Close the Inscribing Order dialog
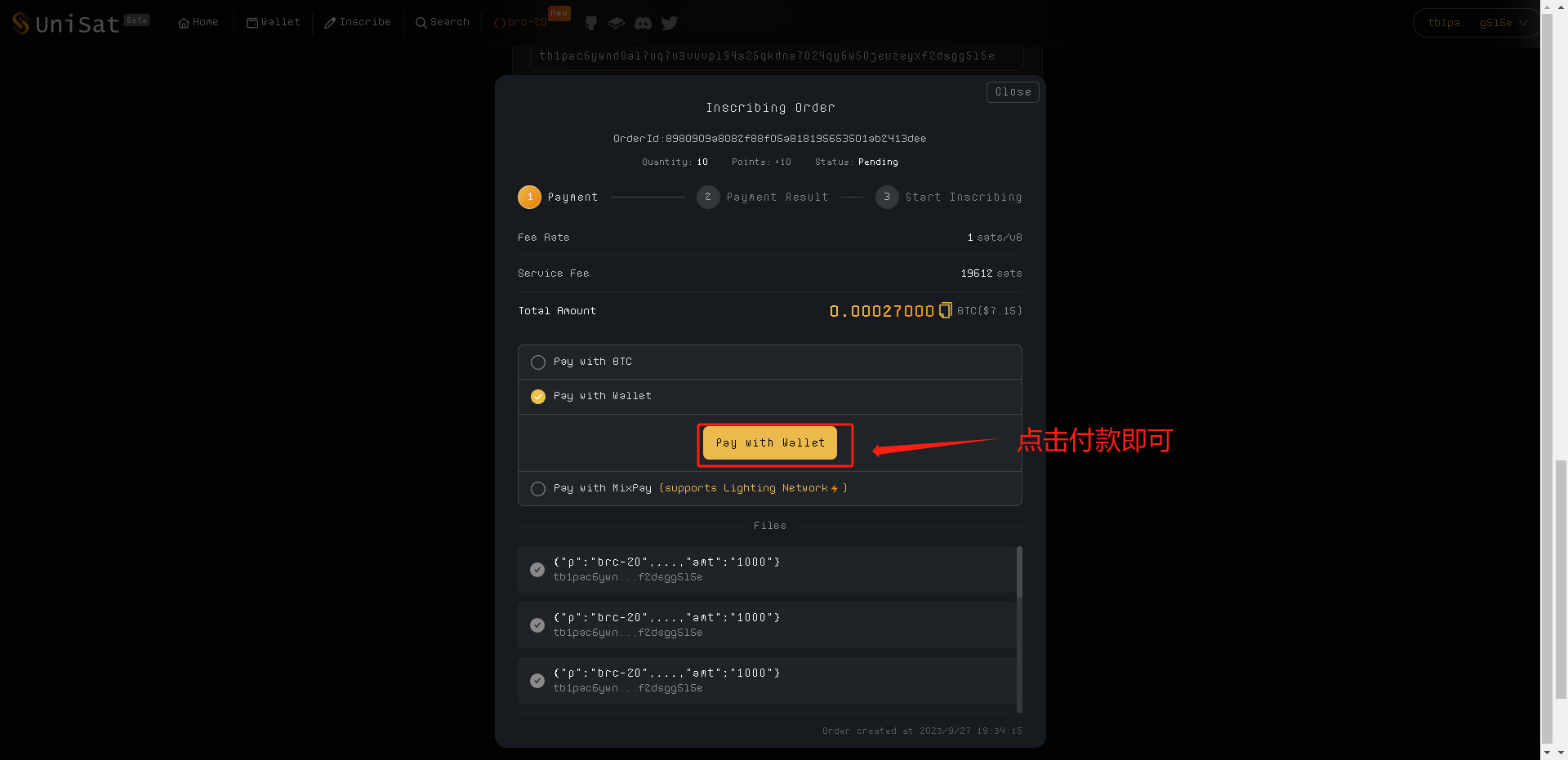The image size is (1568, 760). pos(1013,92)
